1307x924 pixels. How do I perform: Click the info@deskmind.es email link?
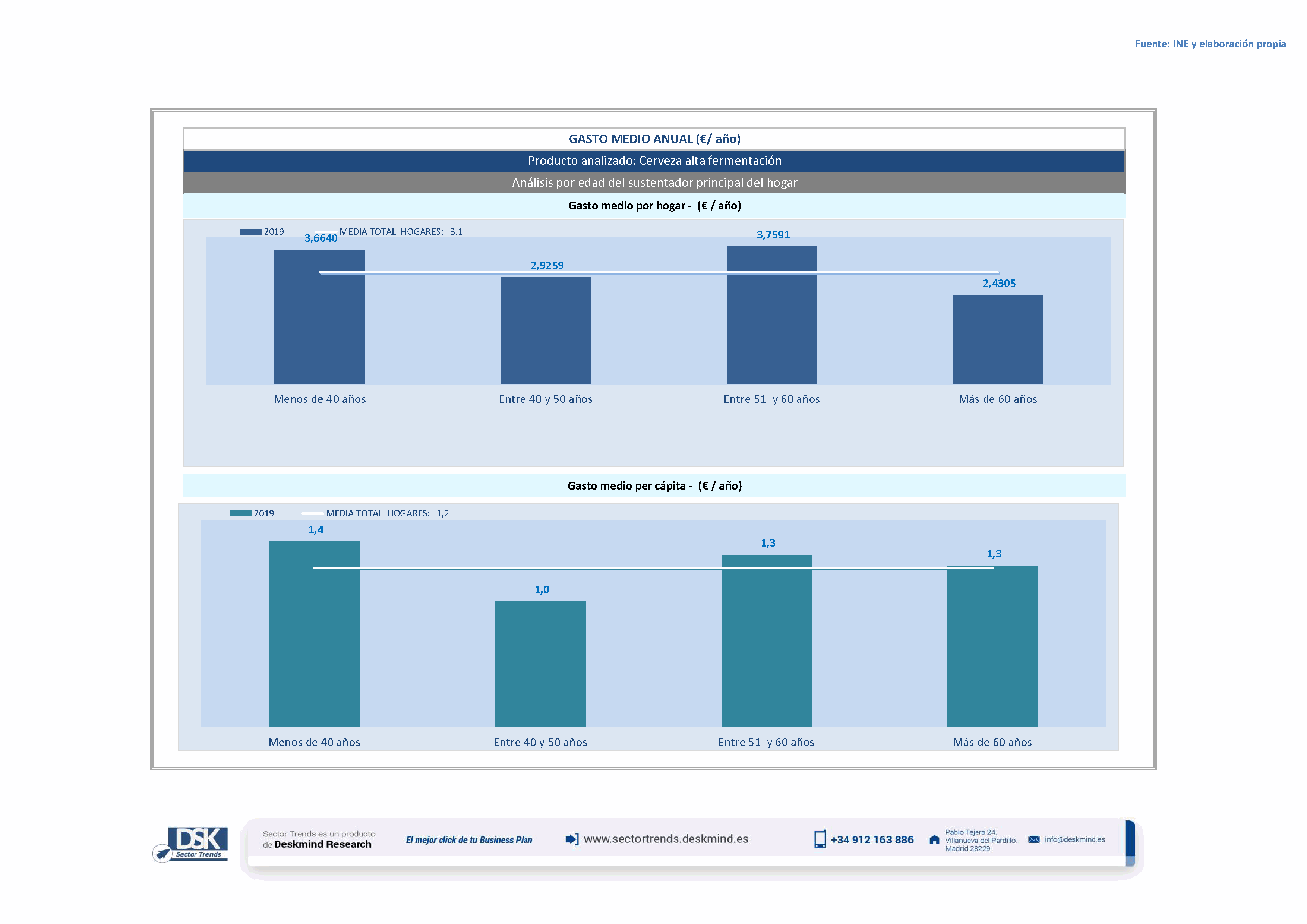coord(1075,839)
